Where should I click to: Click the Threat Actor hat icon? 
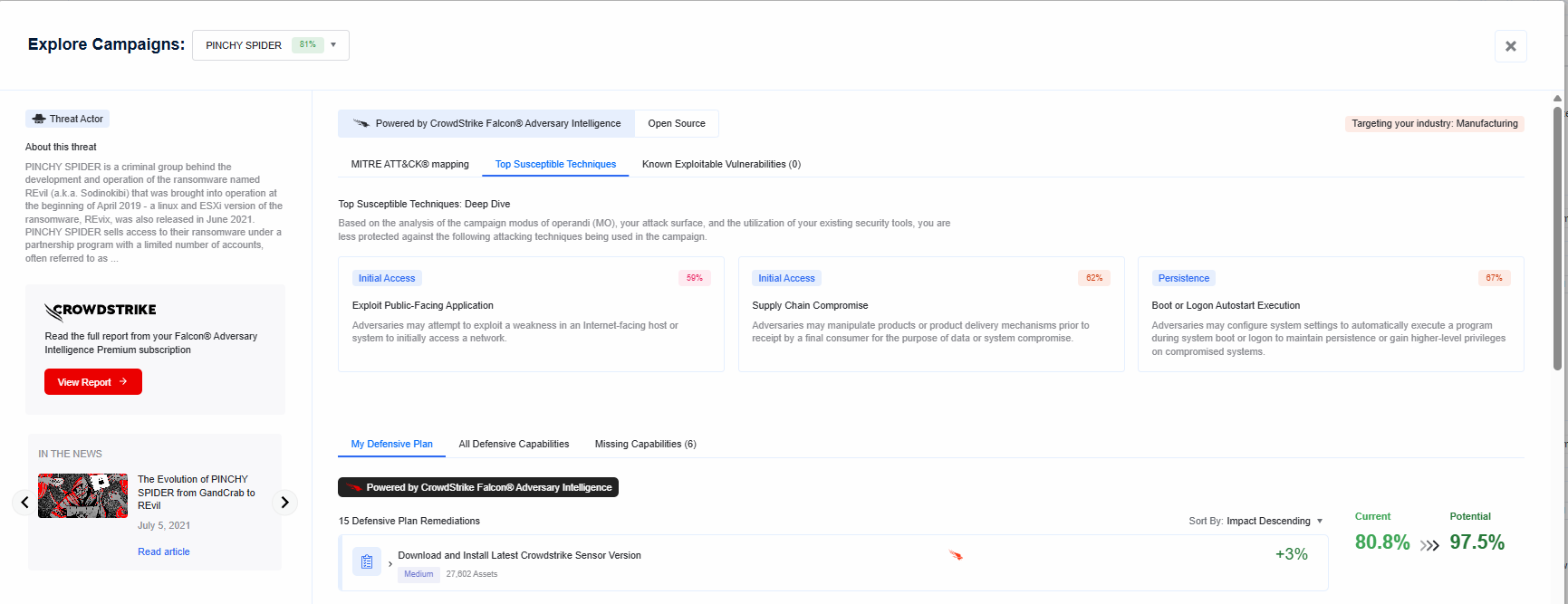click(39, 119)
